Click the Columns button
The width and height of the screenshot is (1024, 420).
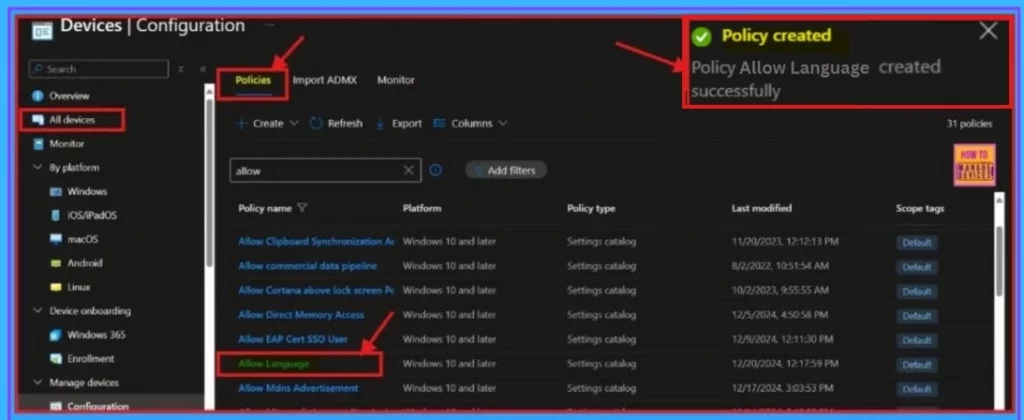pos(463,123)
